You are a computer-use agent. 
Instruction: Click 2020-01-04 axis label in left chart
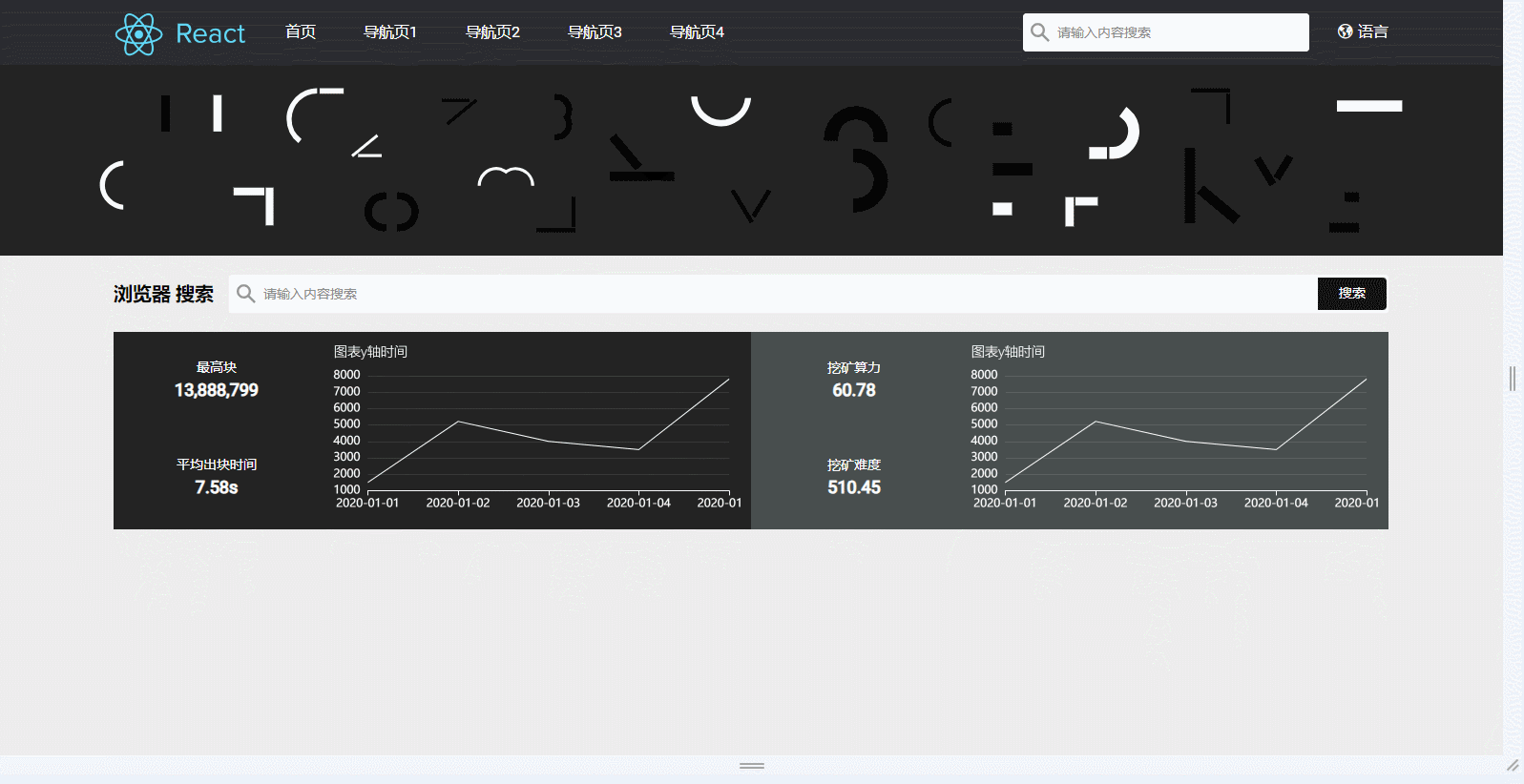638,503
